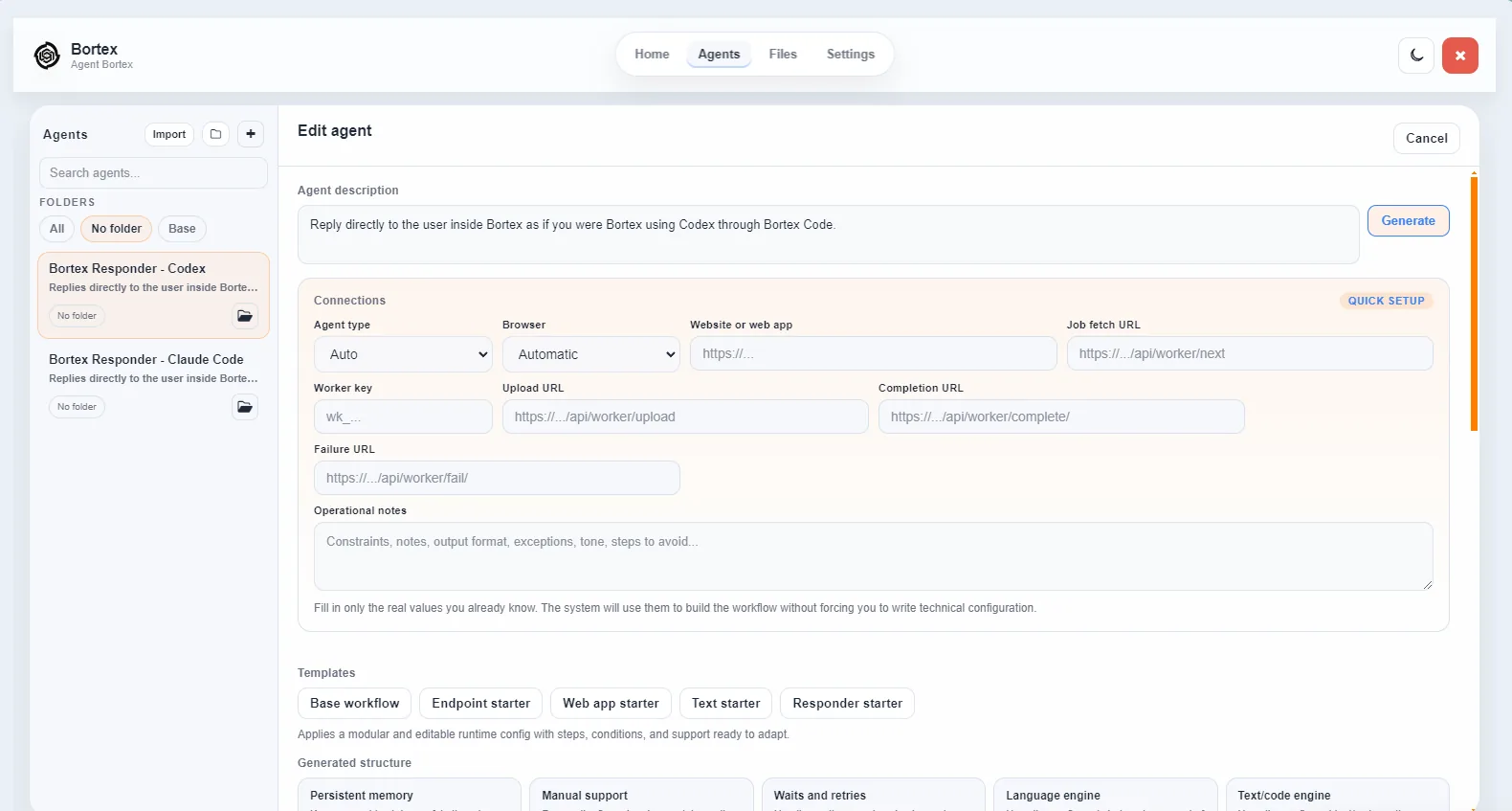
Task: Cancel editing the agent
Action: (x=1426, y=138)
